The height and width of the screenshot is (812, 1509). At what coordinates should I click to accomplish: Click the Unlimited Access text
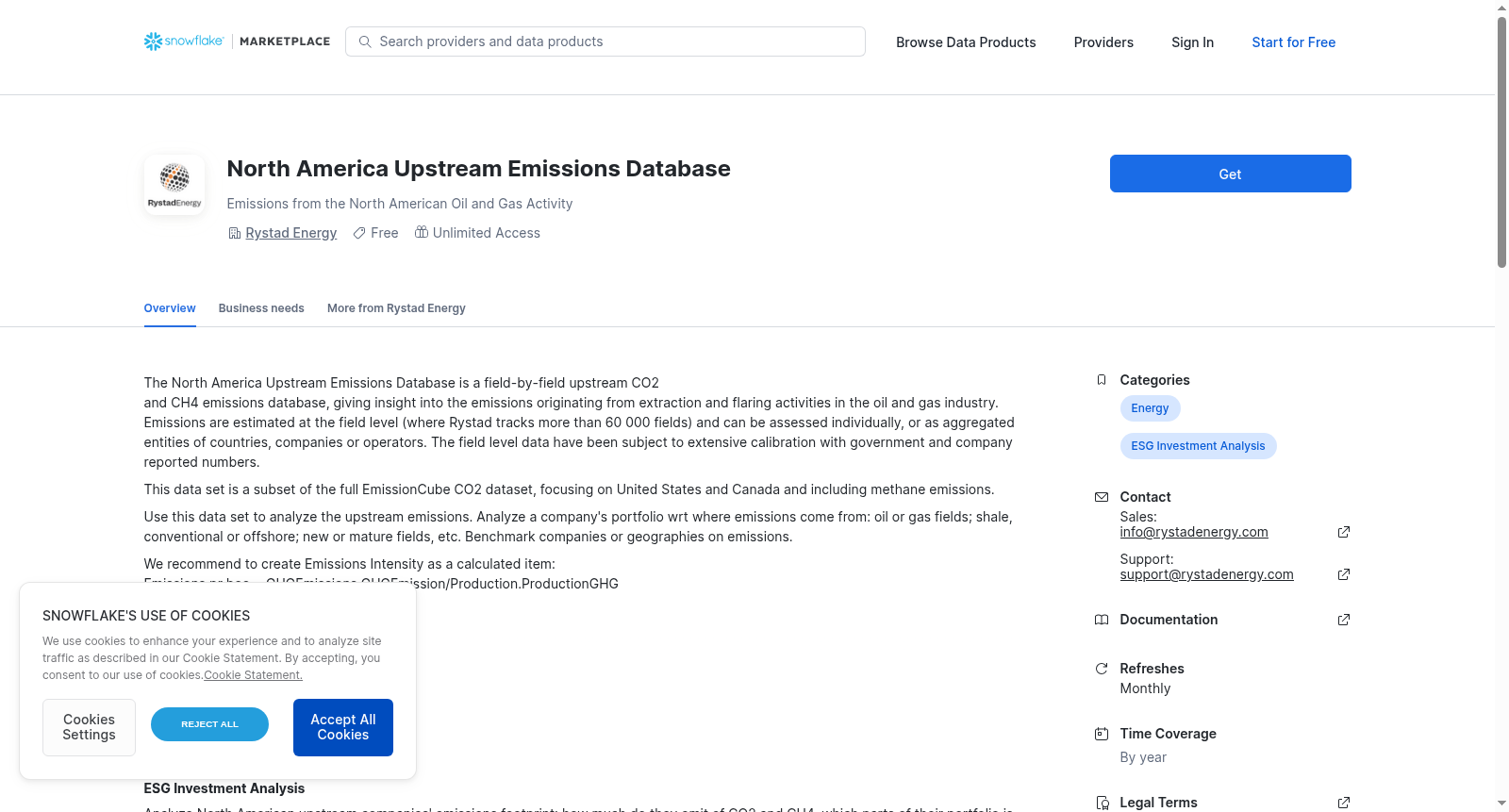[487, 233]
